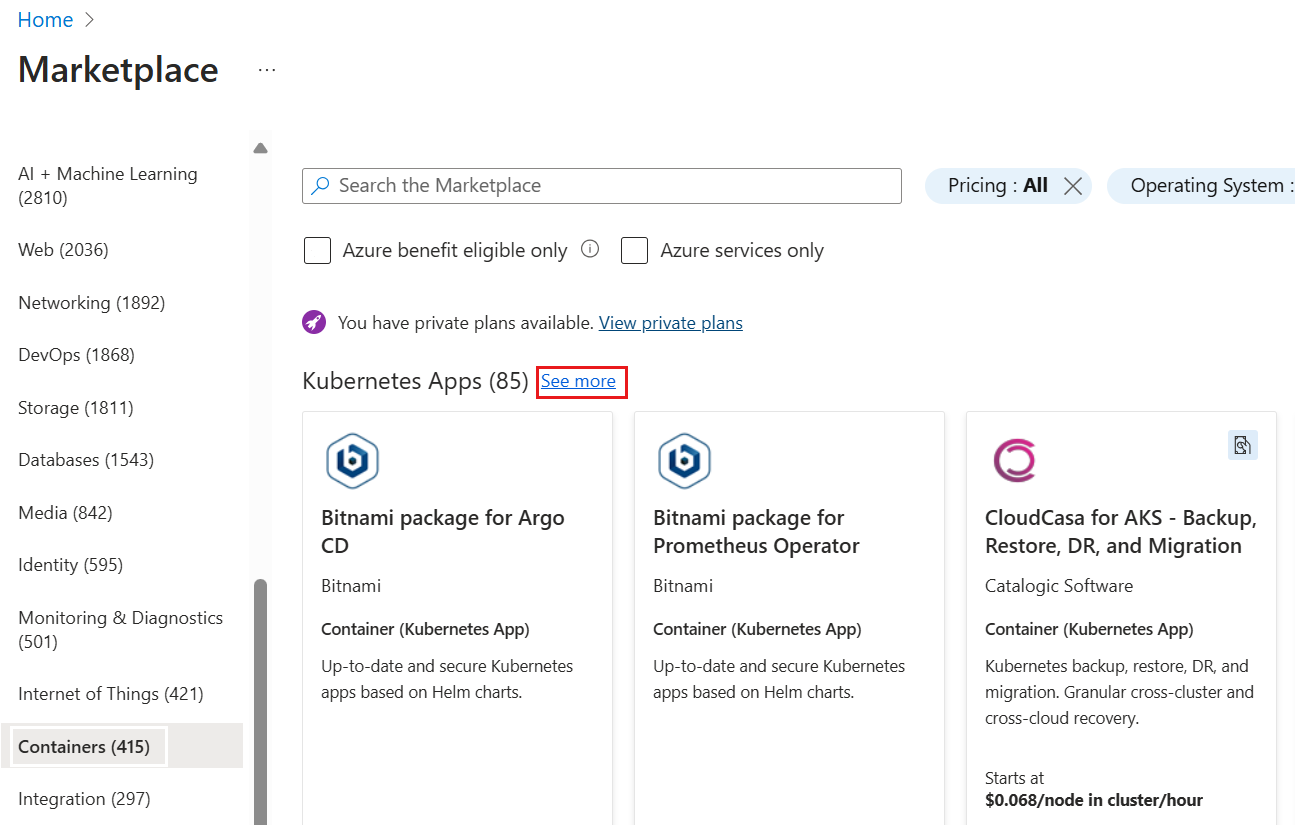Click Container (Kubernetes App) on Argo CD card
Viewport: 1295px width, 825px height.
coord(425,629)
